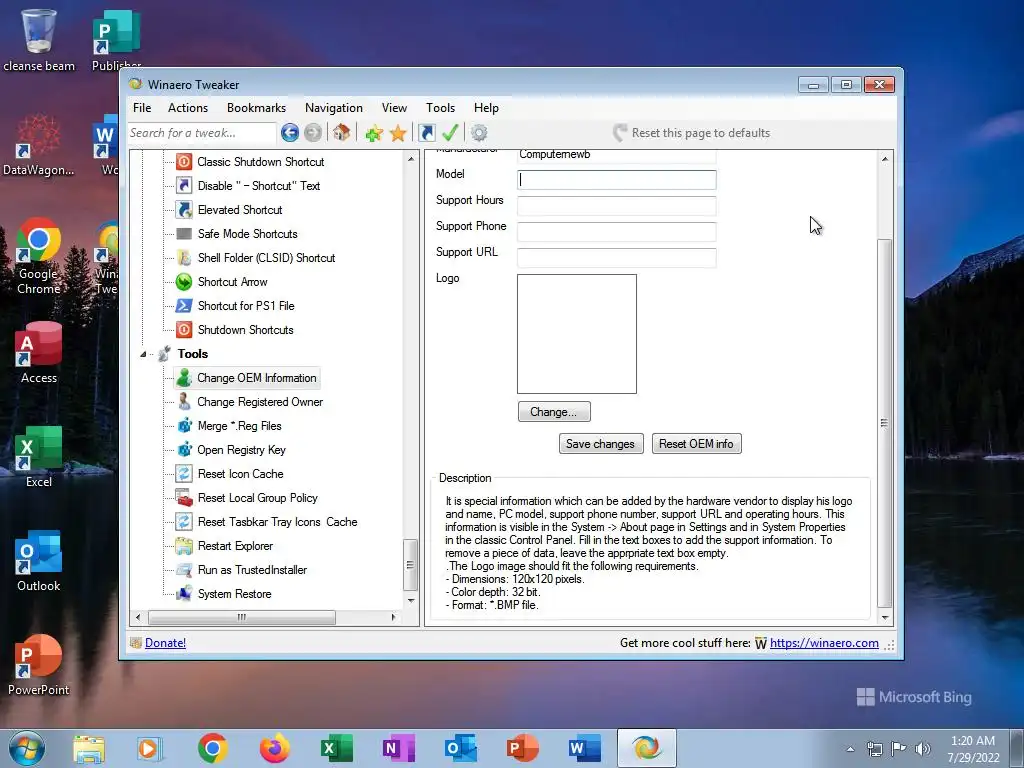Click the volume speaker icon in system tray
The height and width of the screenshot is (768, 1024).
point(923,748)
